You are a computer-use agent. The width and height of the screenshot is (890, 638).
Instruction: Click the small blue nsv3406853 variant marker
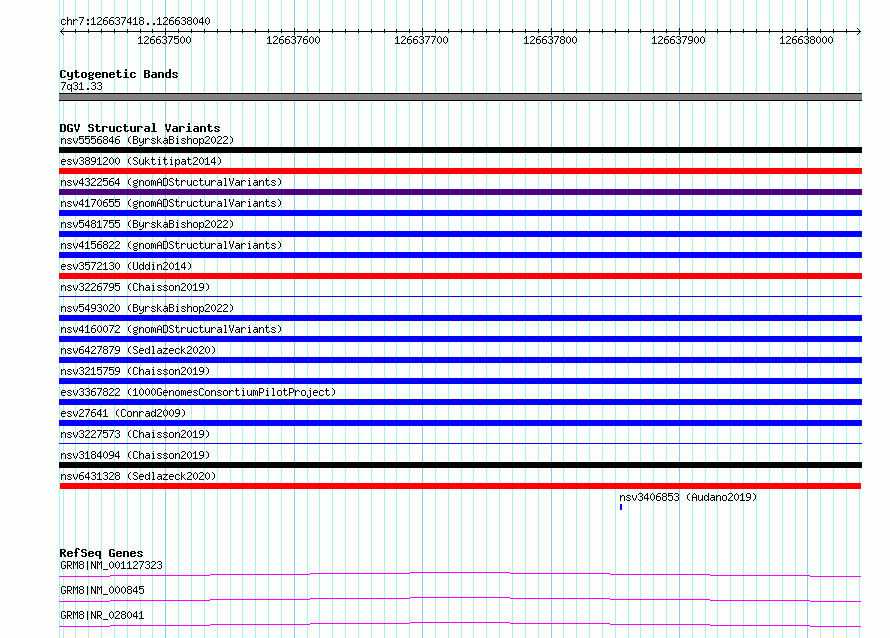tap(621, 507)
